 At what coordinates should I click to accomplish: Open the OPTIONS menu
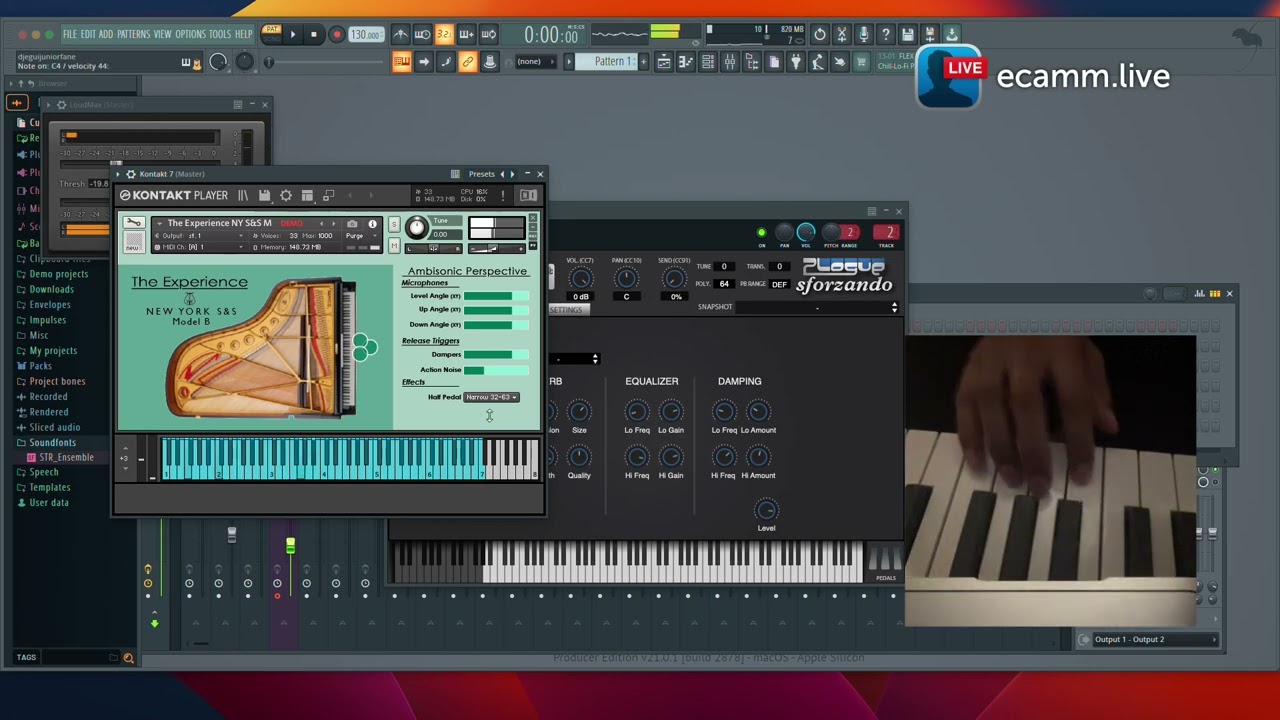[x=190, y=34]
